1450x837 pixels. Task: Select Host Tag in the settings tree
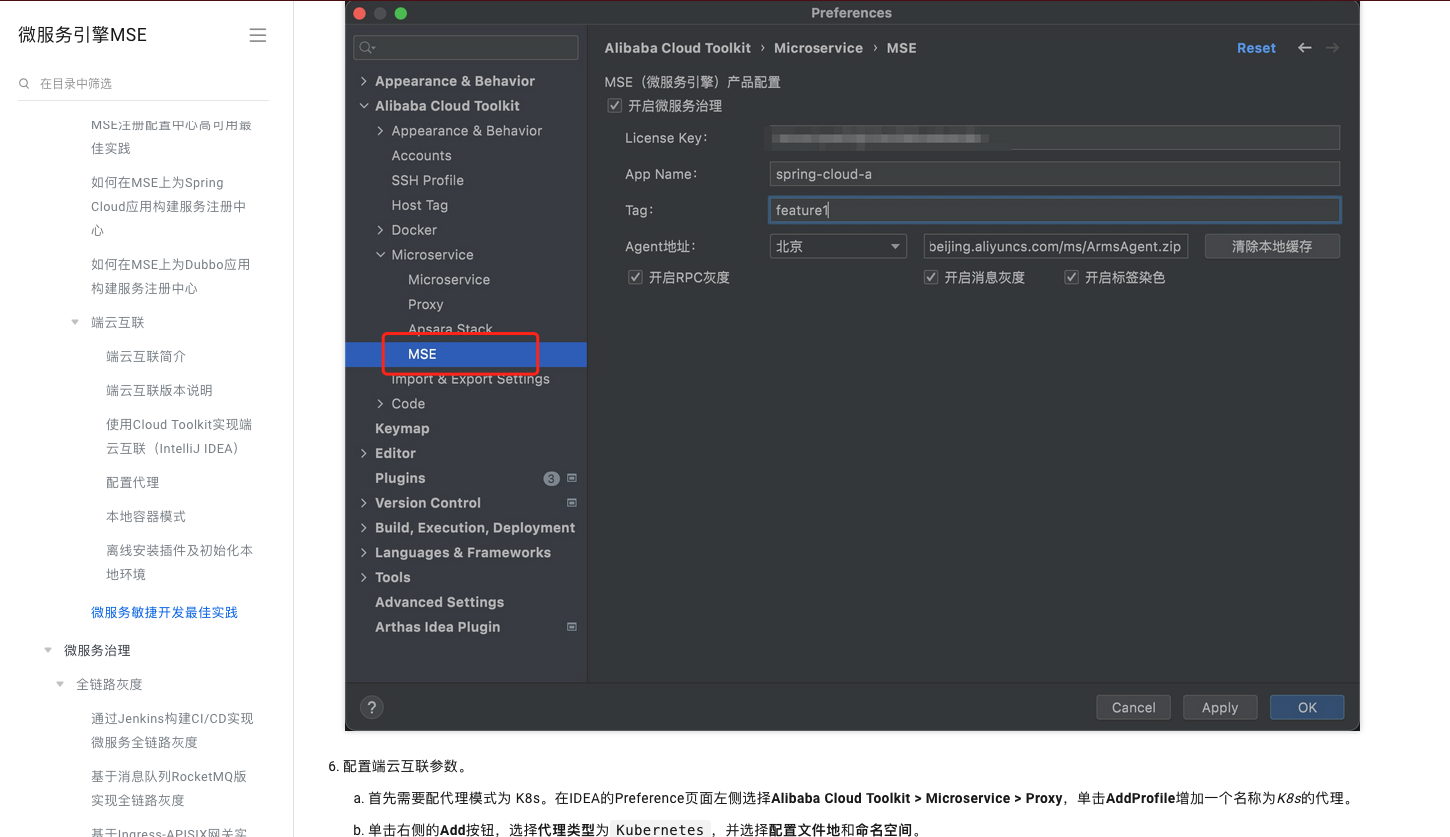pyautogui.click(x=419, y=205)
